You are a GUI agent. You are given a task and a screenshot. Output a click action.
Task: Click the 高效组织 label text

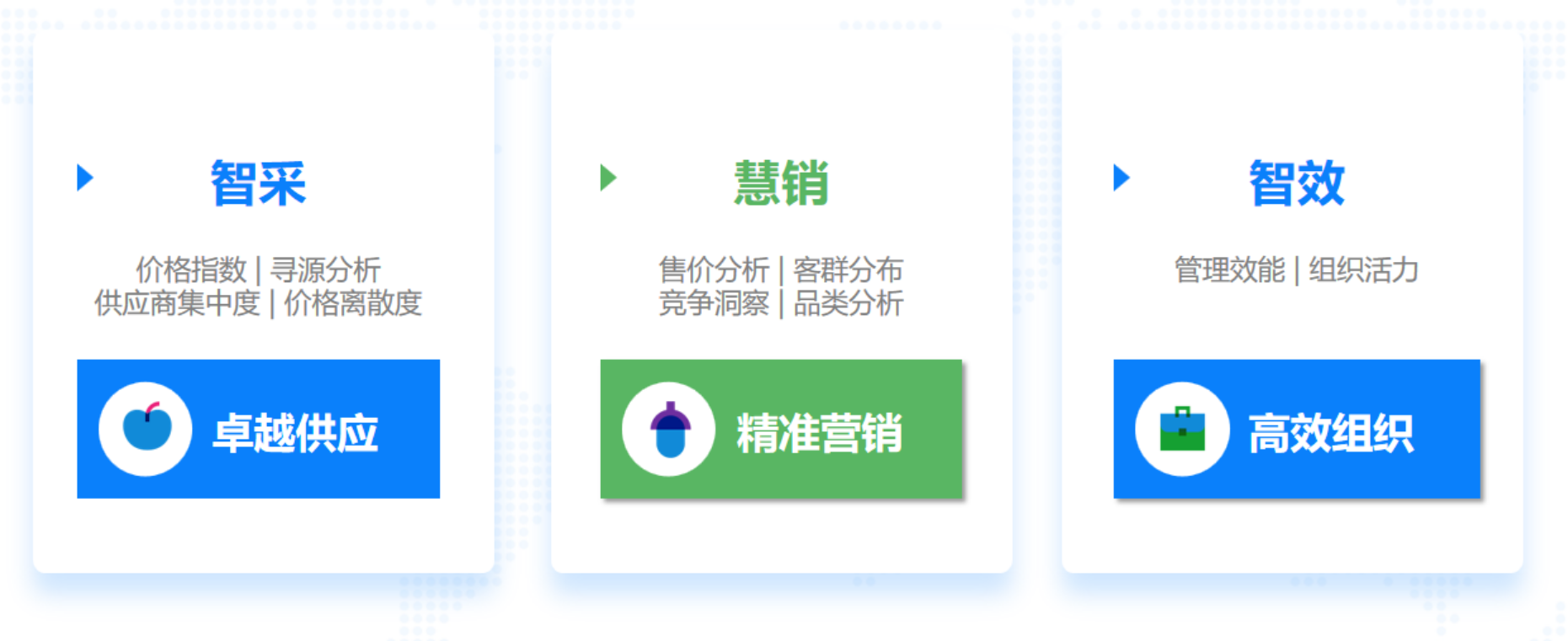pos(1331,433)
